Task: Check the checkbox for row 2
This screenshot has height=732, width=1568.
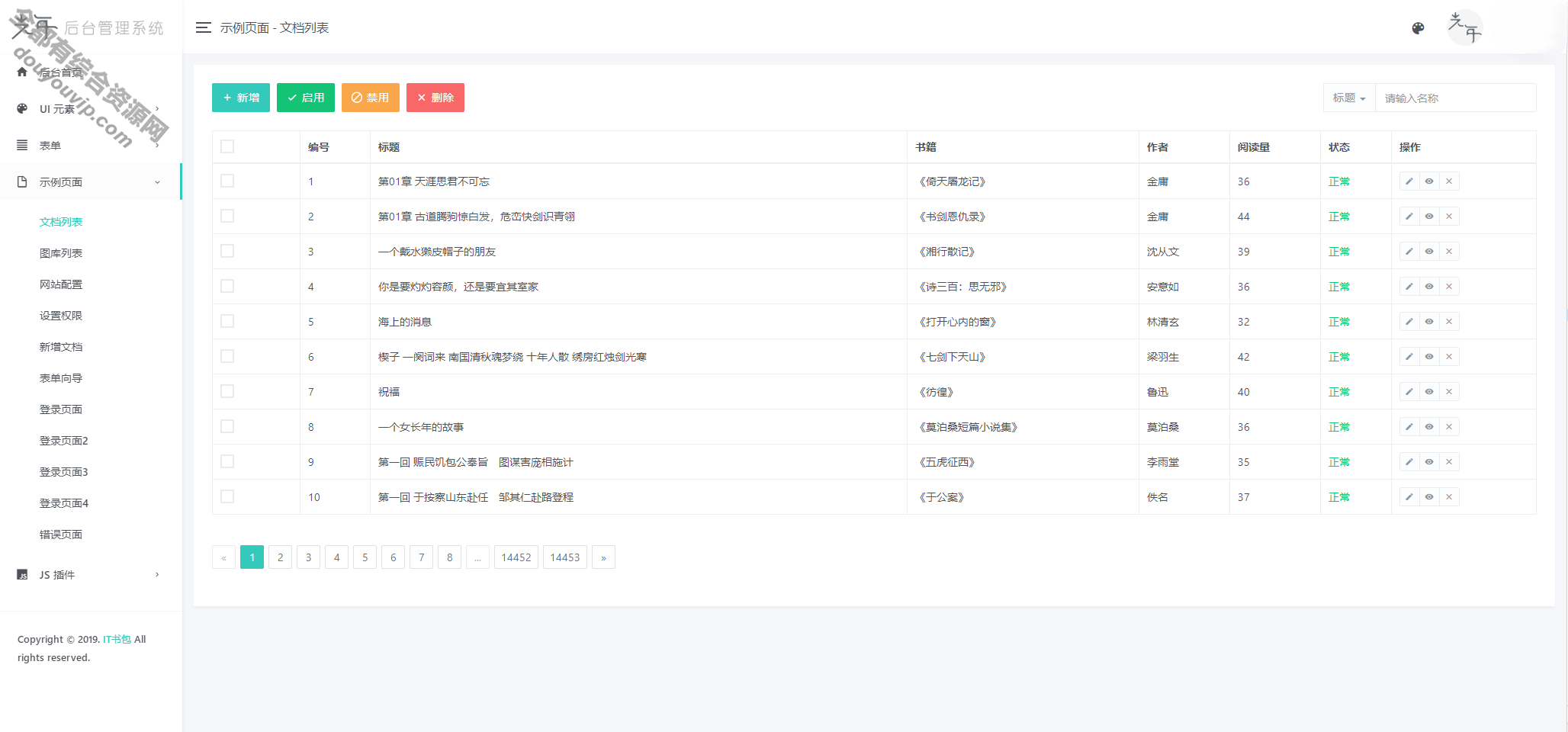Action: (x=227, y=216)
